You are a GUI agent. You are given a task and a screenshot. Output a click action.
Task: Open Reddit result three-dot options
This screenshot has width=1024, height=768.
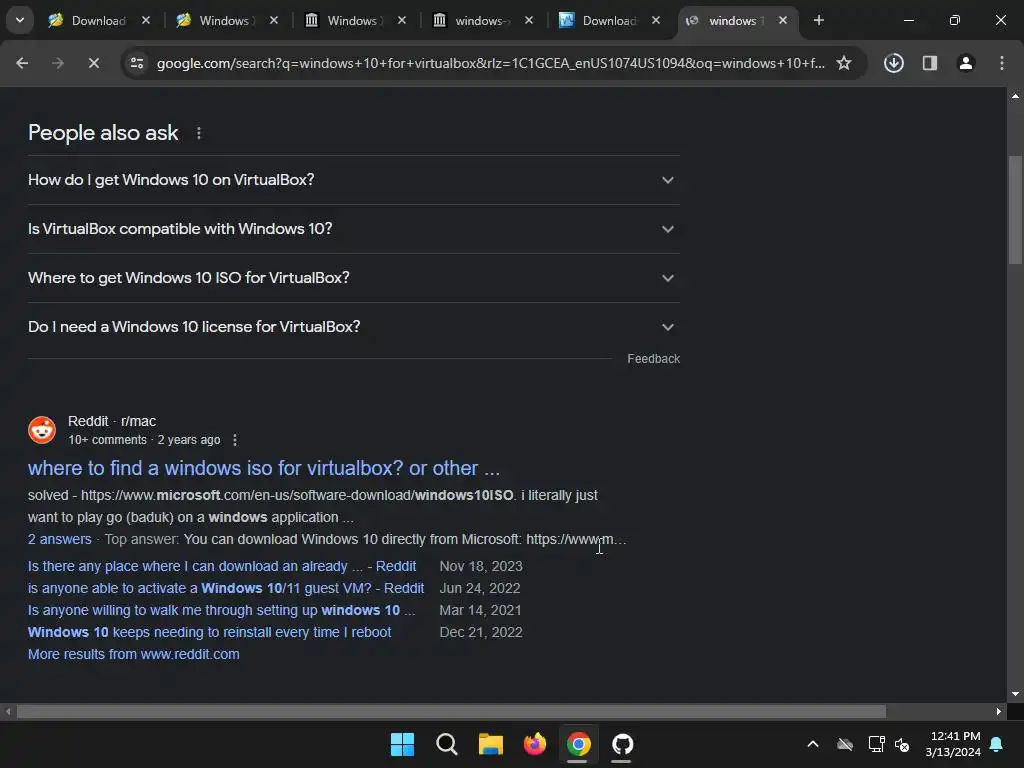(x=234, y=440)
